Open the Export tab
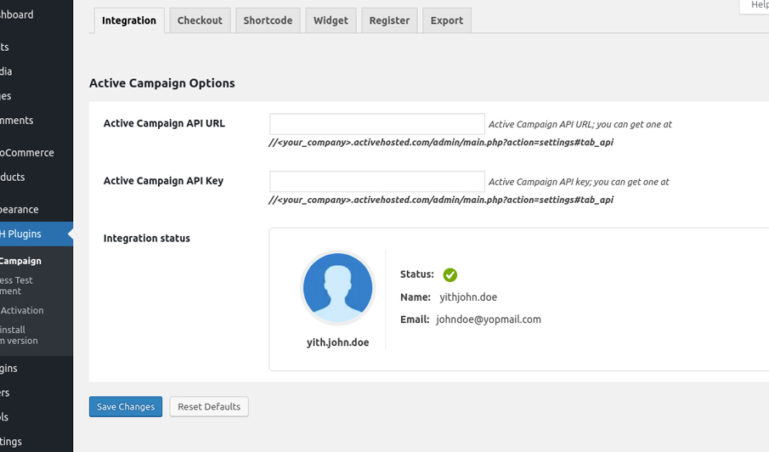 pyautogui.click(x=447, y=21)
